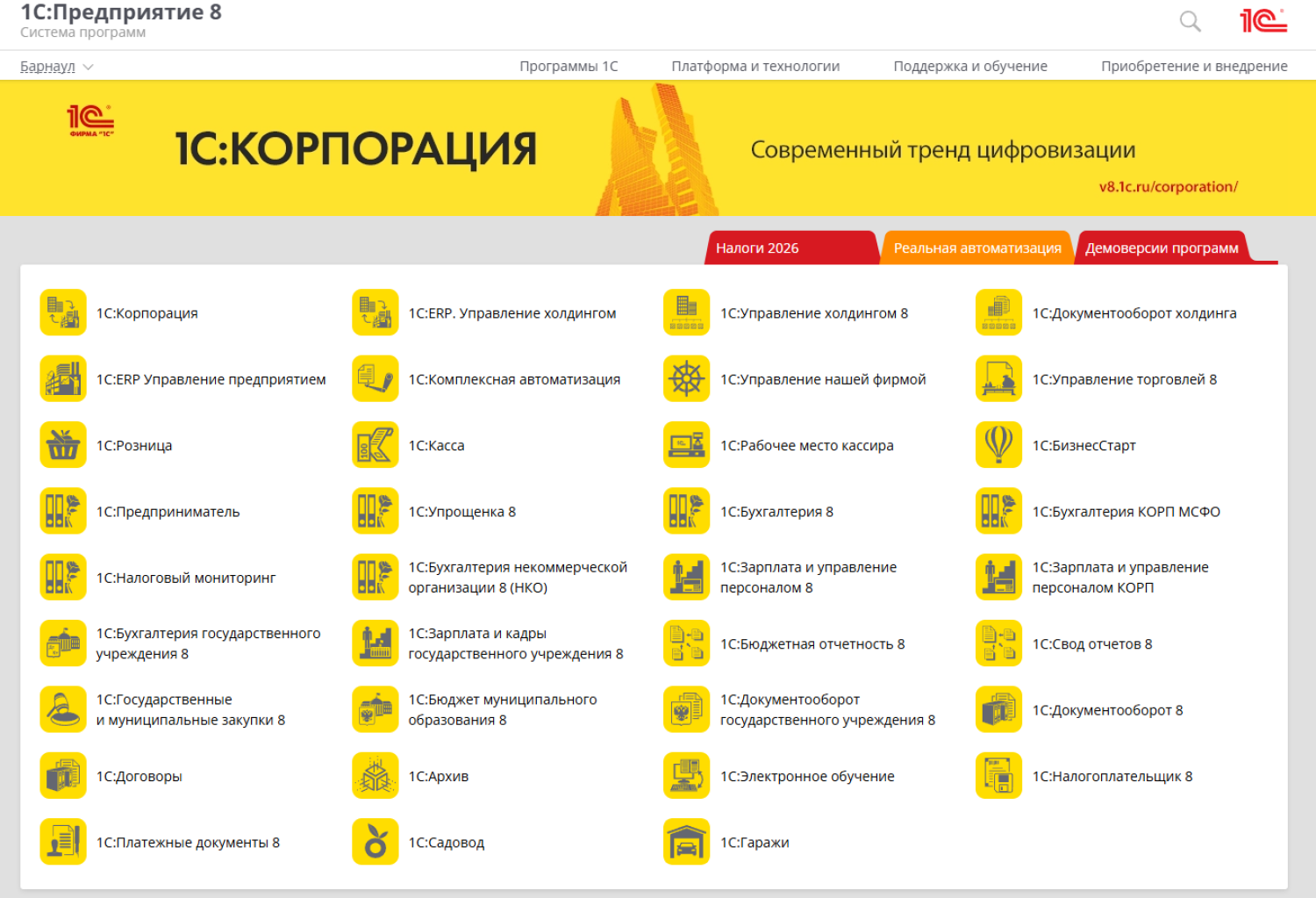Click the 1C:Налогоплательщик 8 floppy disk icon
Viewport: 1316px width, 898px height.
(998, 776)
